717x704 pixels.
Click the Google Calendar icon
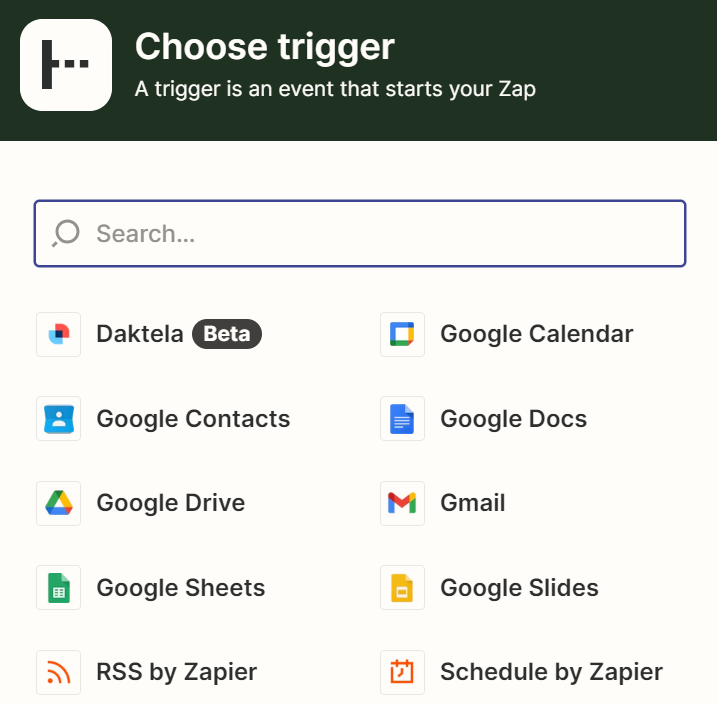pyautogui.click(x=402, y=334)
